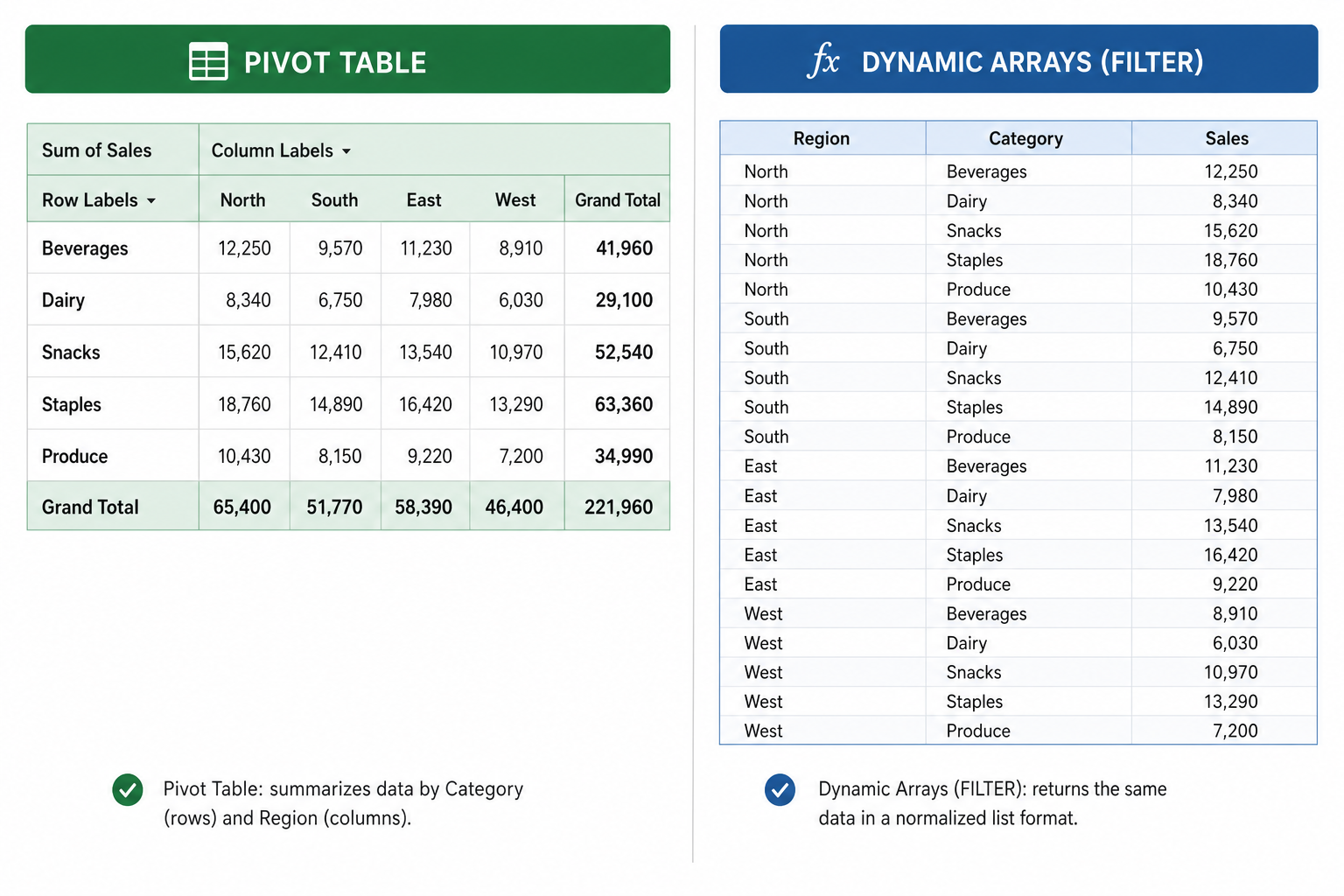The height and width of the screenshot is (896, 1344).
Task: Select the East column header in the pivot table
Action: (423, 200)
